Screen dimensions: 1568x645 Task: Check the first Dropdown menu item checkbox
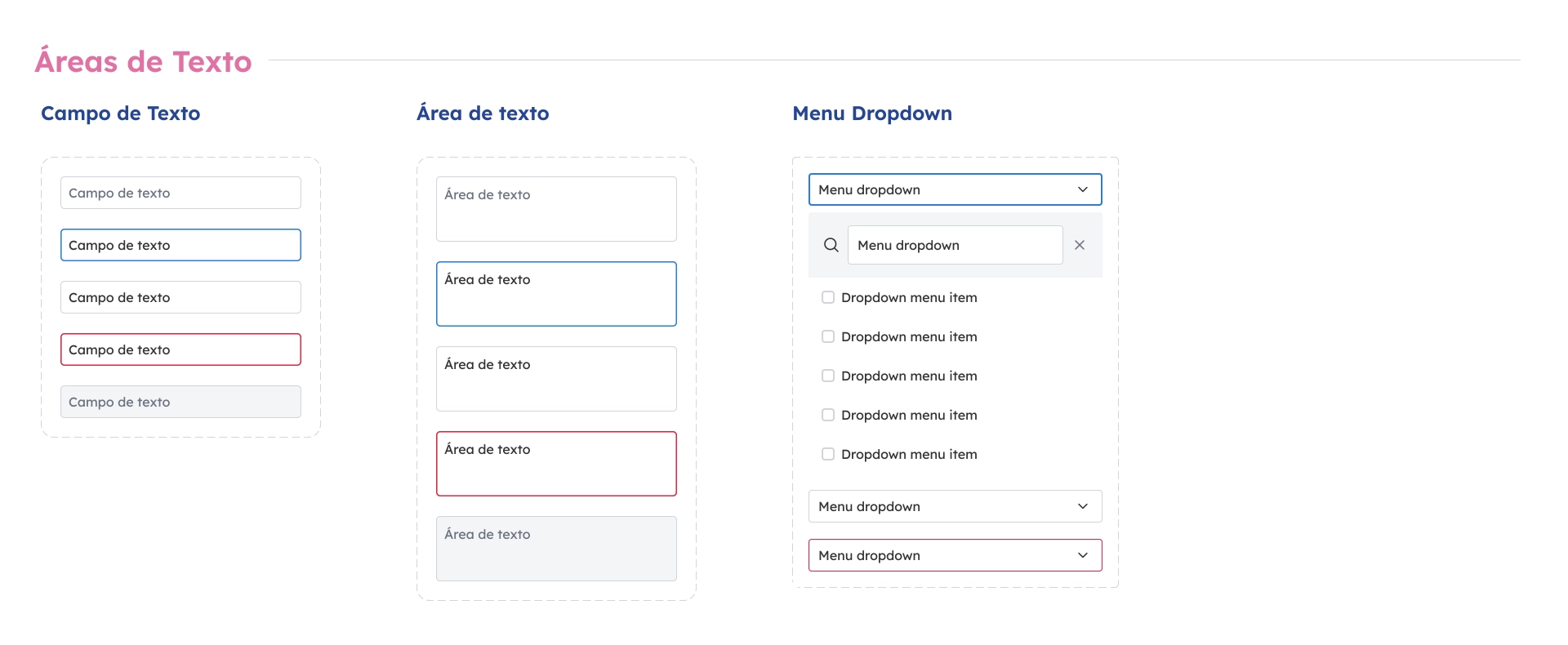828,297
